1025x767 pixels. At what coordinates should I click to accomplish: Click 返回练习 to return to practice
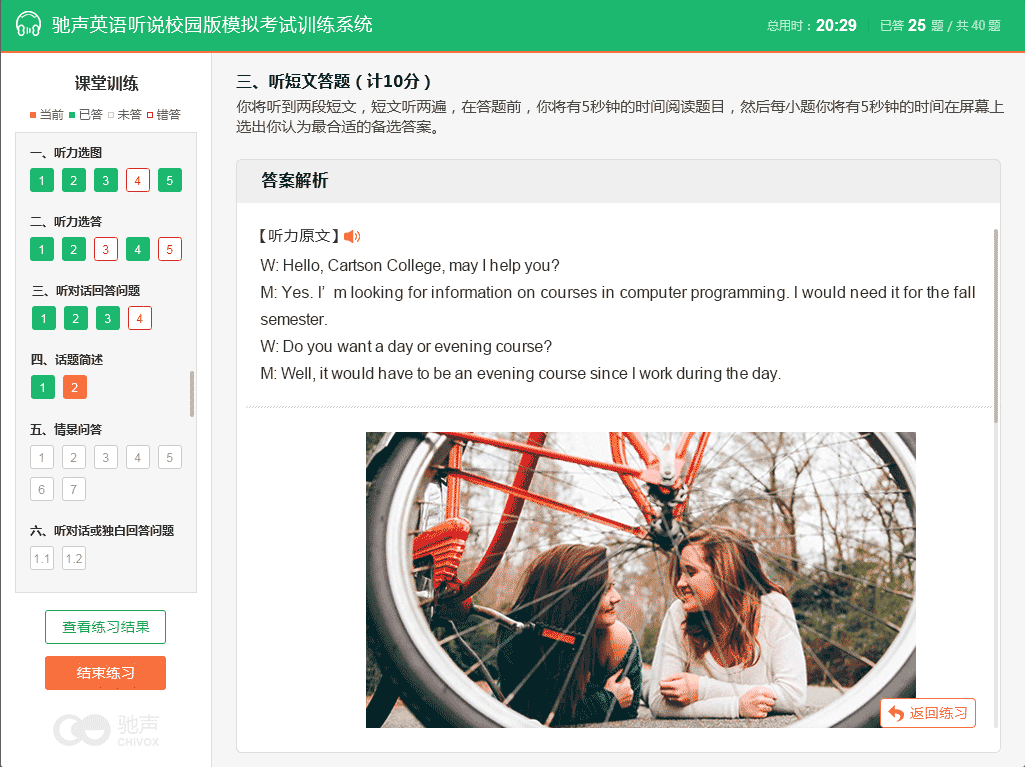pyautogui.click(x=928, y=713)
